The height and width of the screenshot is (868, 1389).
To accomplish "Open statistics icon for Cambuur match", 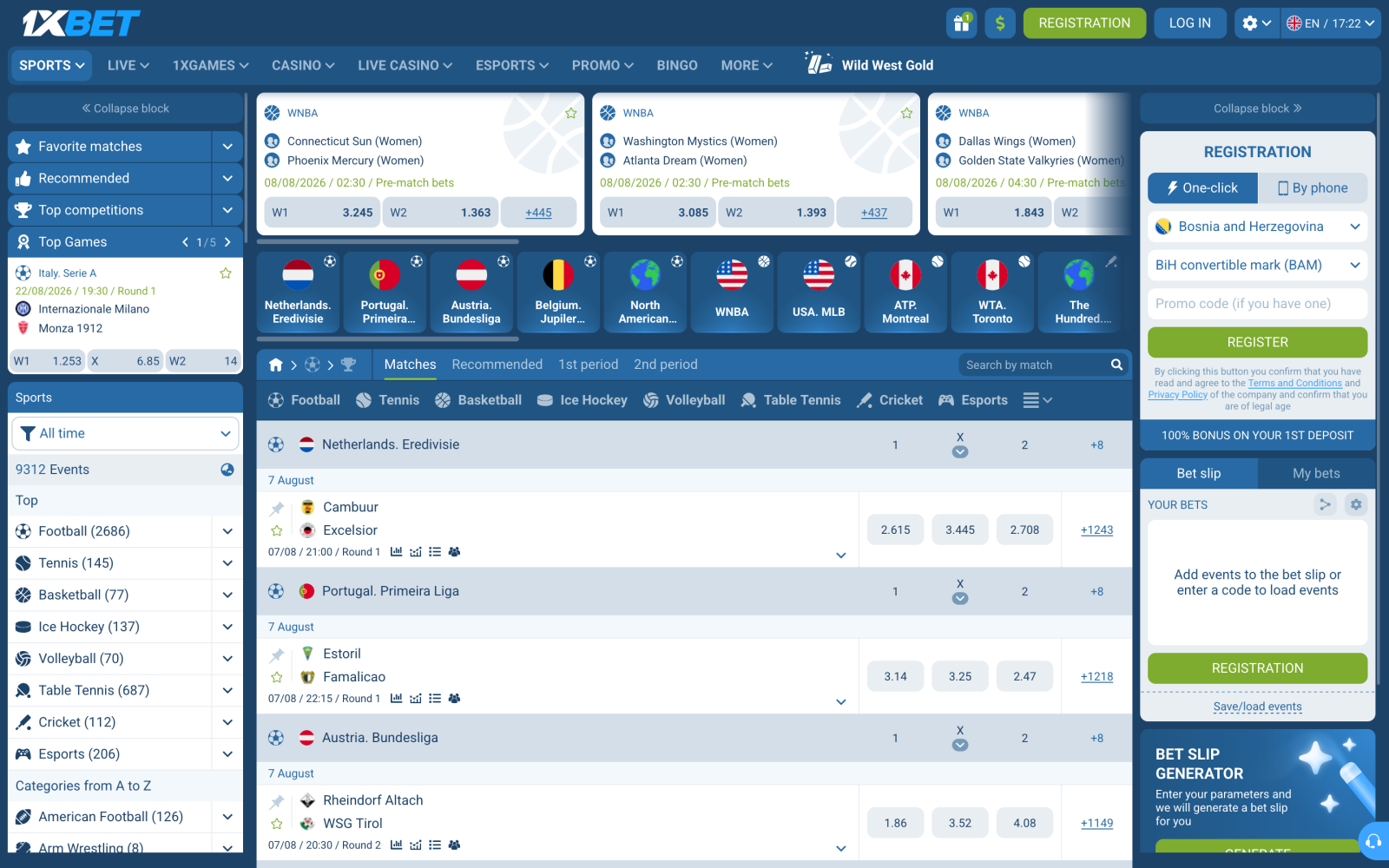I will [x=396, y=552].
